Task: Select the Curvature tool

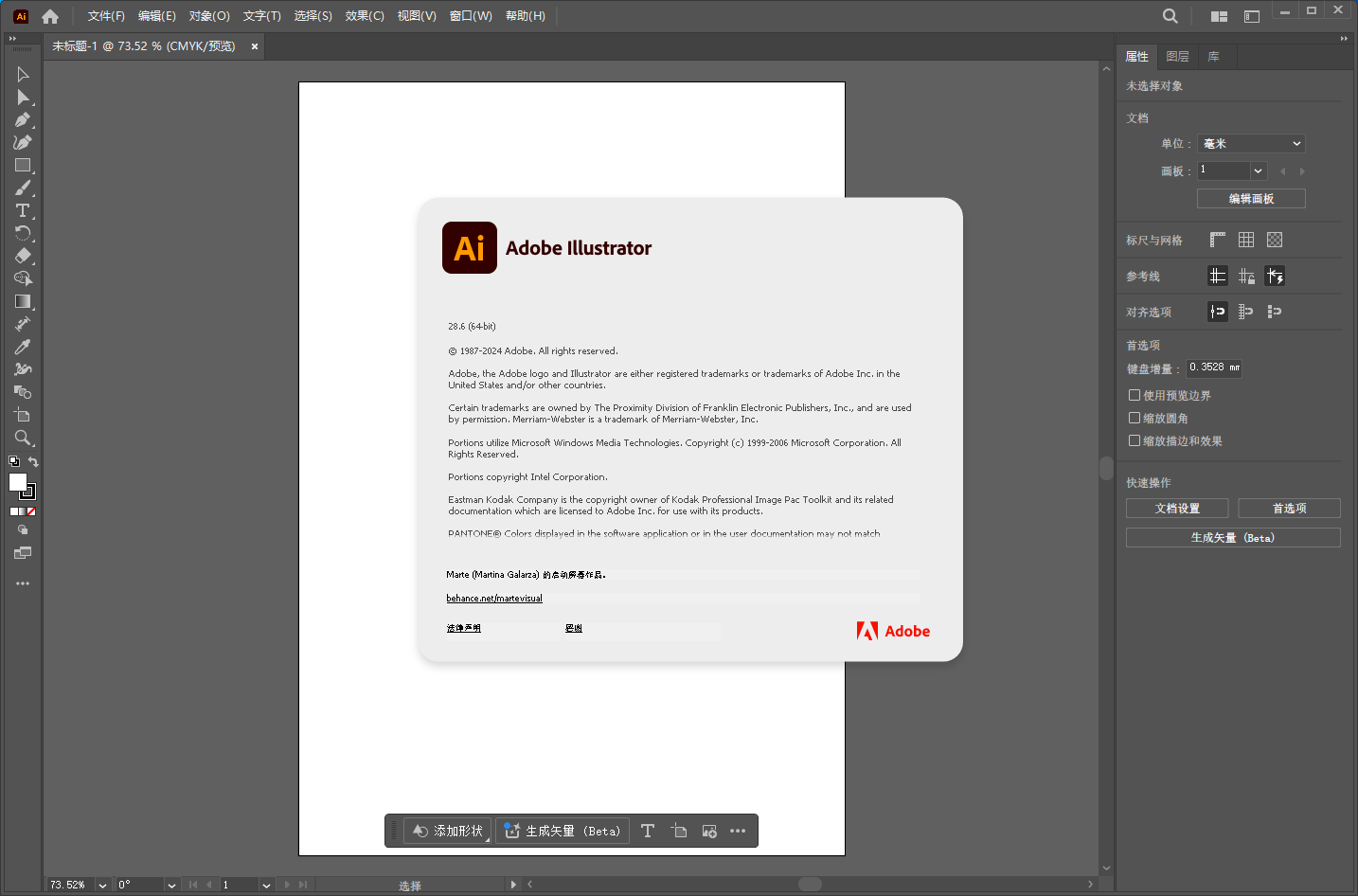Action: click(x=23, y=143)
